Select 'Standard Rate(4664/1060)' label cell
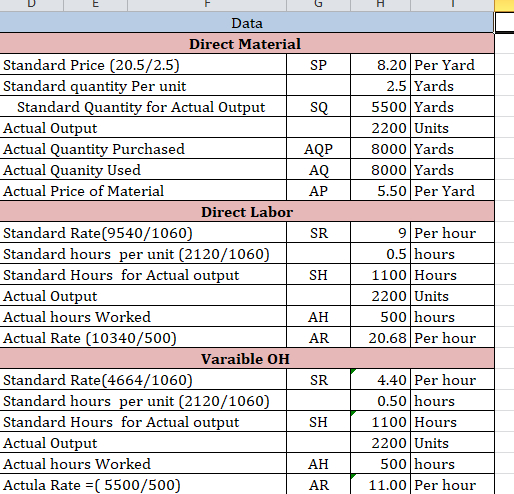This screenshot has height=494, width=514. coord(143,380)
